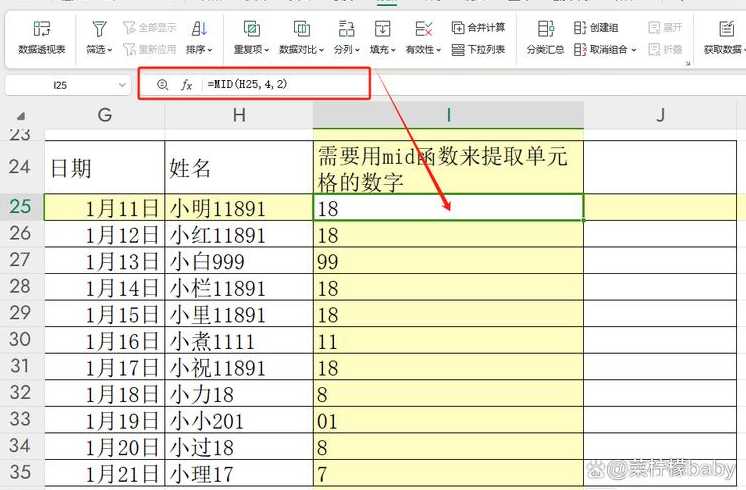The height and width of the screenshot is (490, 746).
Task: Expand the 填充 dropdown arrow
Action: [x=393, y=50]
